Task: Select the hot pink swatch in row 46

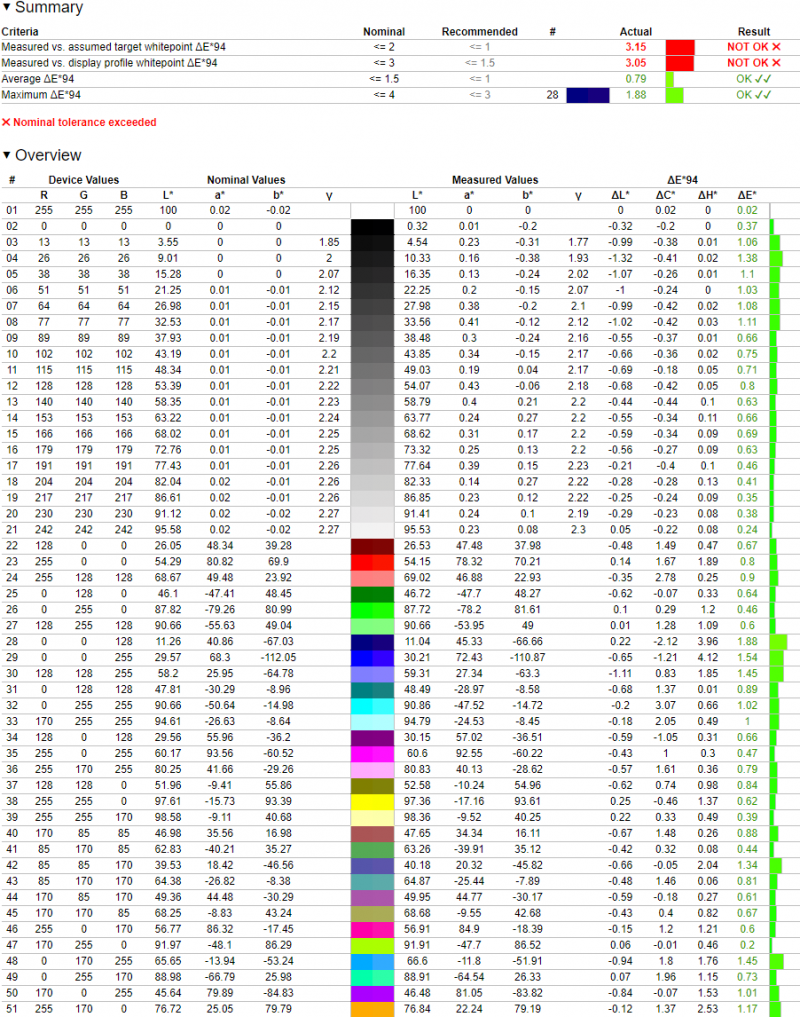Action: (x=372, y=929)
